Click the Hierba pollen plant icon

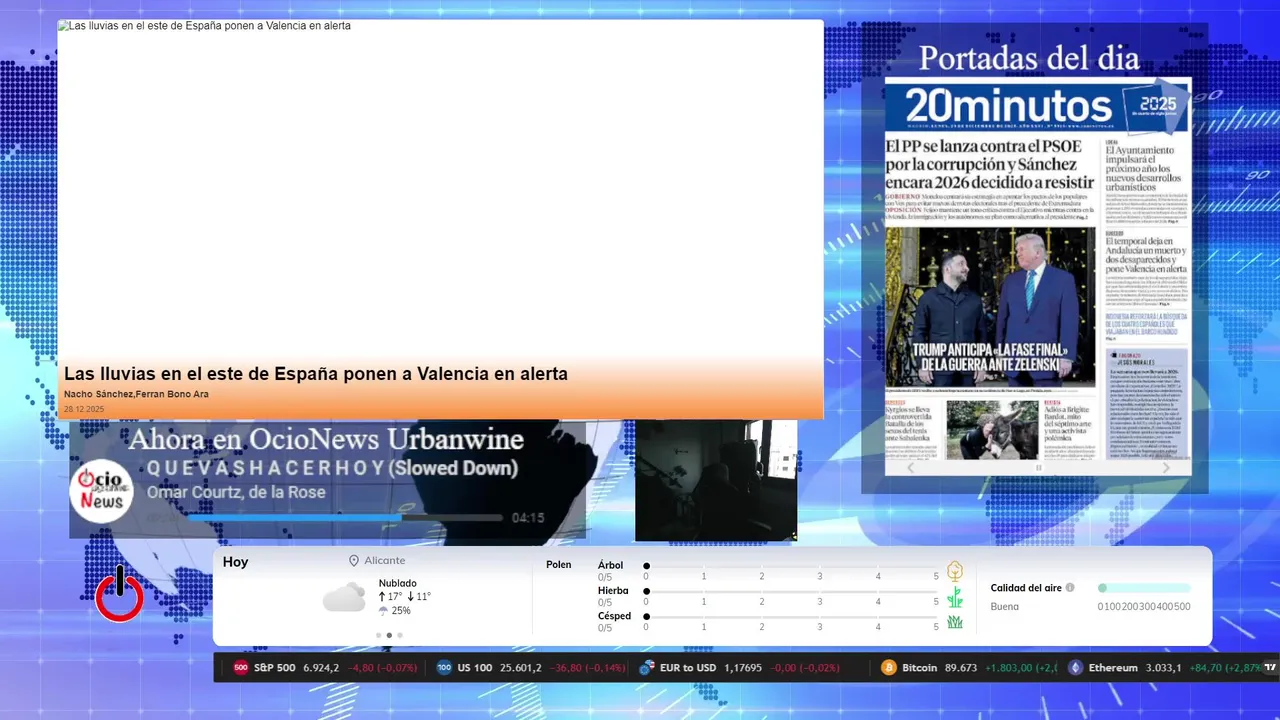tap(955, 597)
